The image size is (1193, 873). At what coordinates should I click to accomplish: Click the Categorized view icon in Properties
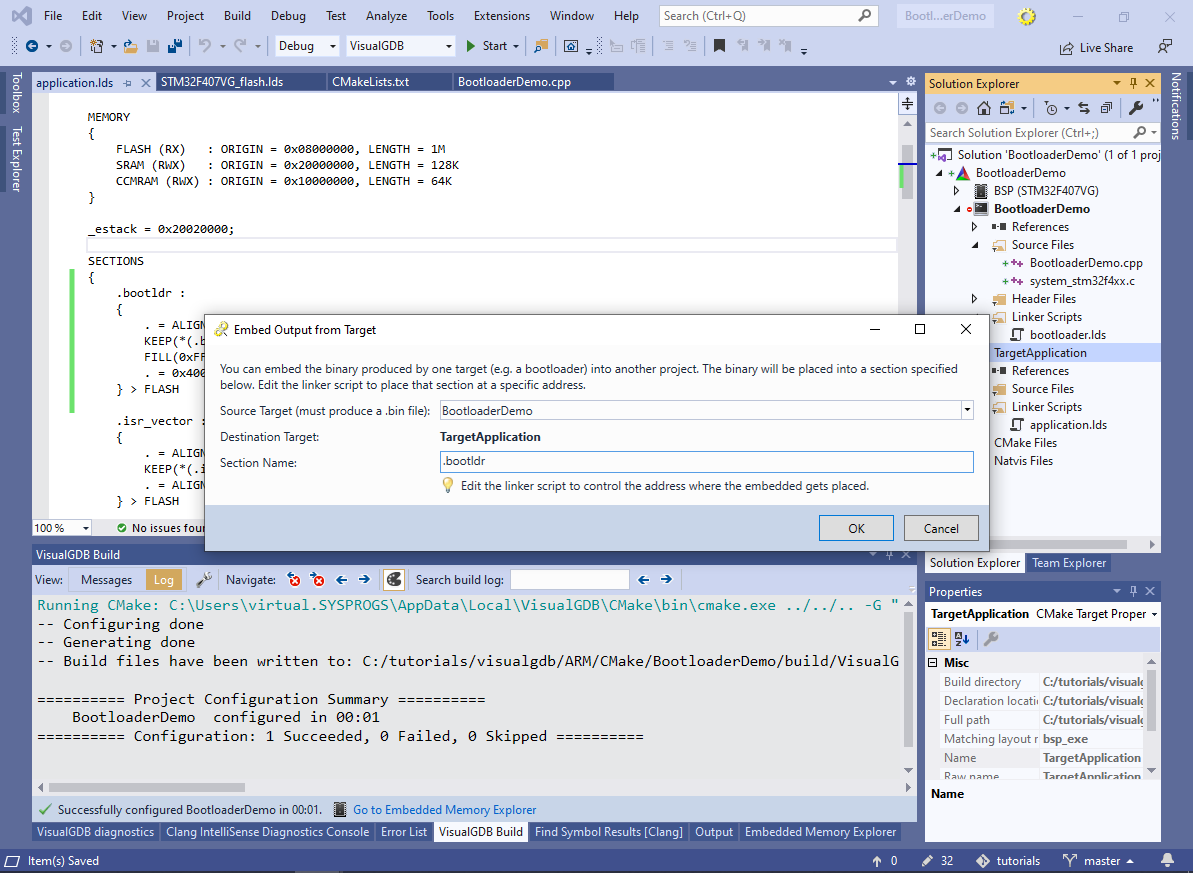pos(940,639)
